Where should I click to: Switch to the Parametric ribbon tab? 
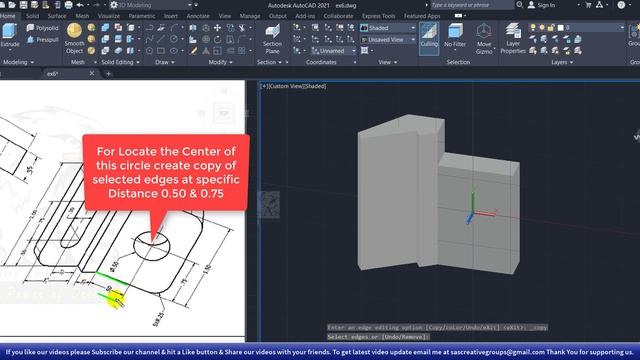click(142, 16)
